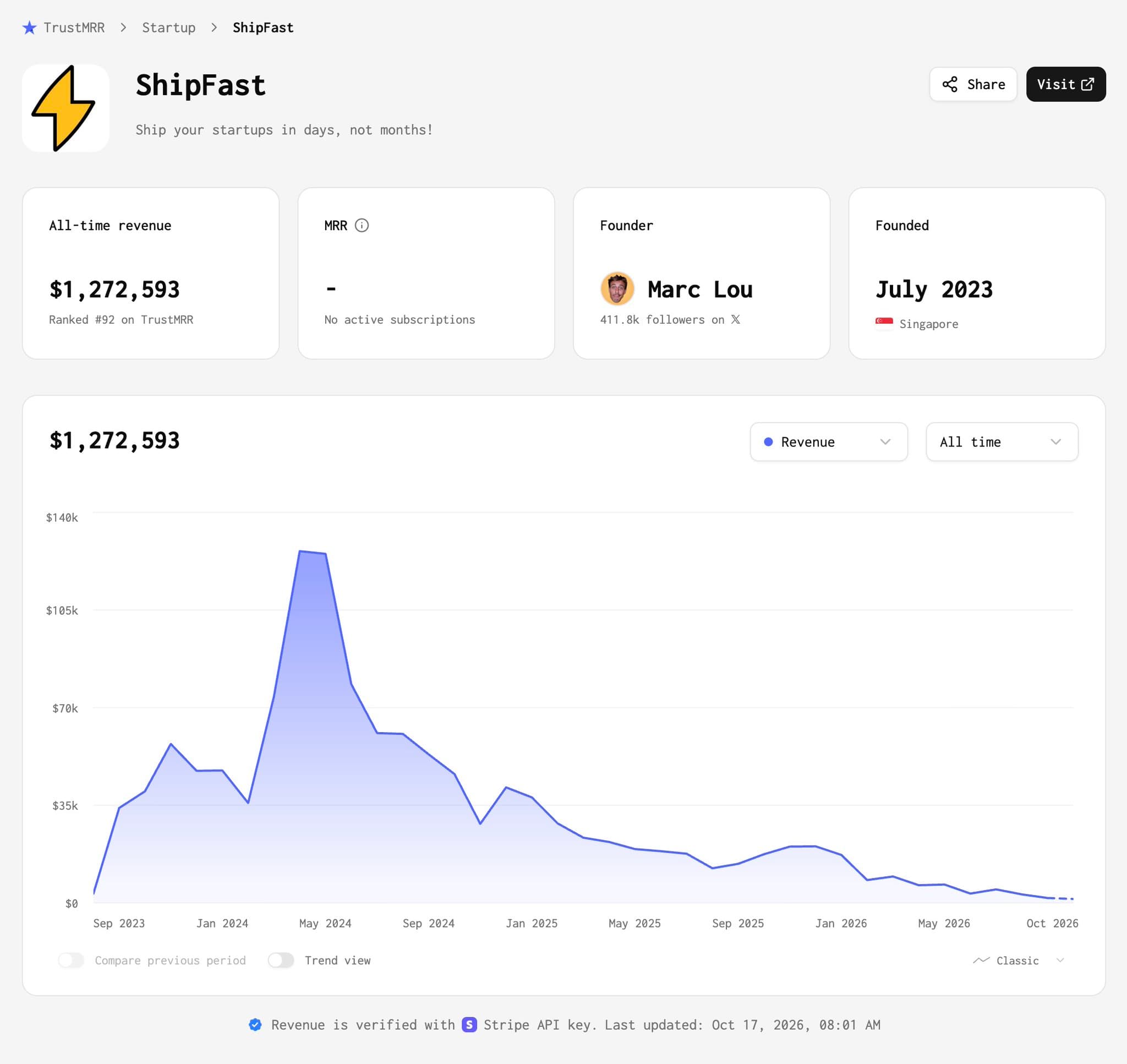
Task: Go to TrustMRR breadcrumb link
Action: click(x=74, y=27)
